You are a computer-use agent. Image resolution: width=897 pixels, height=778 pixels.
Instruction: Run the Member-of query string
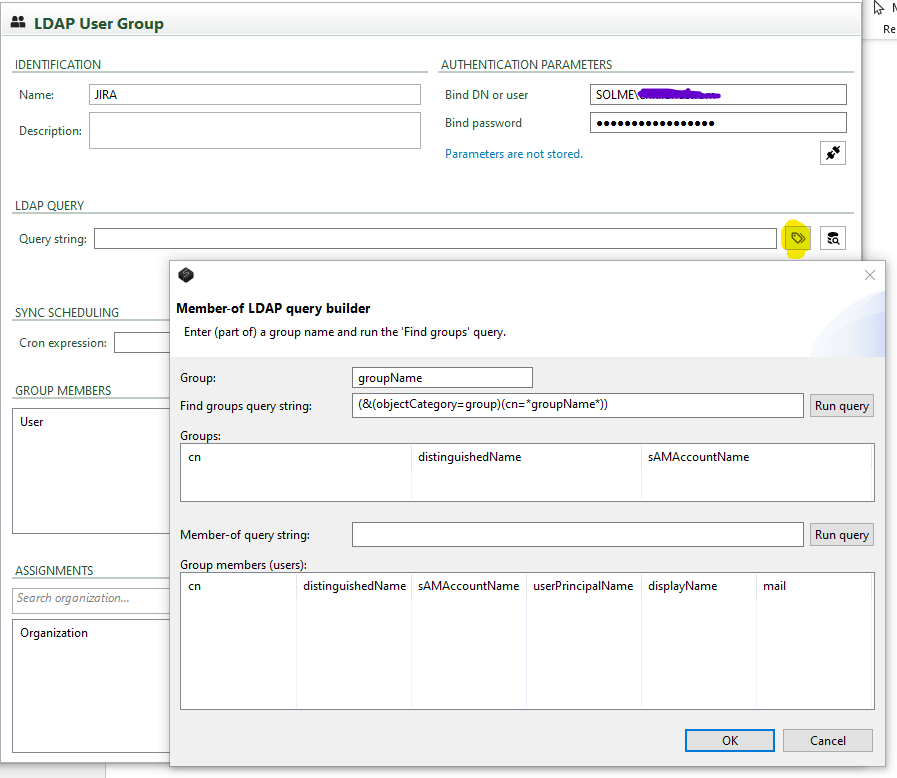point(841,535)
